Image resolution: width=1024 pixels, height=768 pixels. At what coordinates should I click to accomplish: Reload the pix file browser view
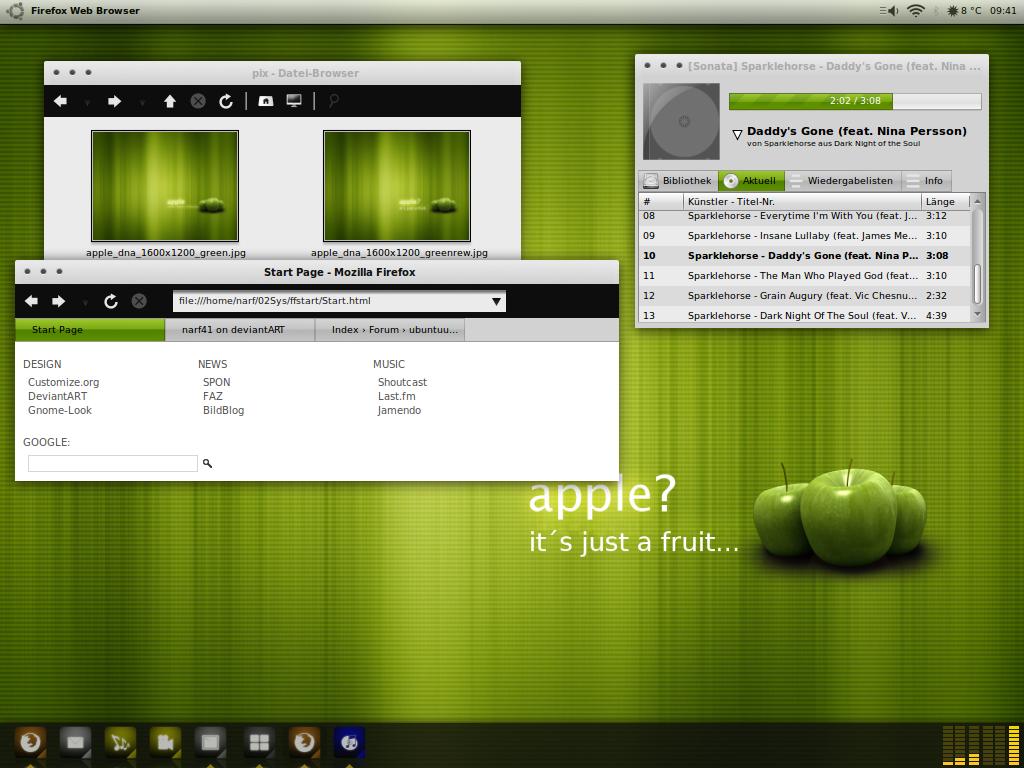(x=226, y=101)
